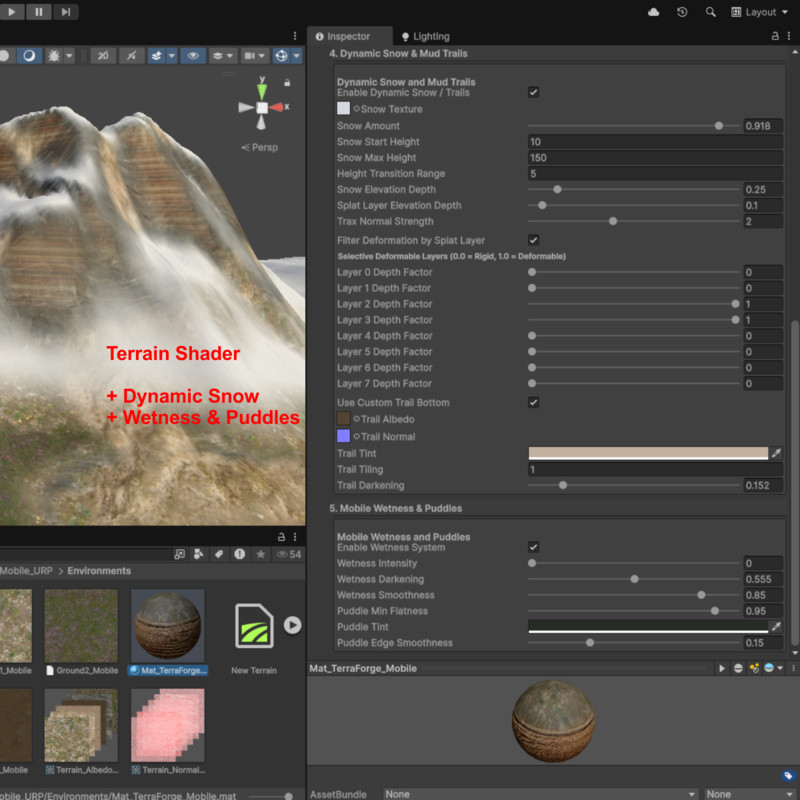The width and height of the screenshot is (800, 800).
Task: Toggle scene effects layers icon
Action: coord(156,56)
